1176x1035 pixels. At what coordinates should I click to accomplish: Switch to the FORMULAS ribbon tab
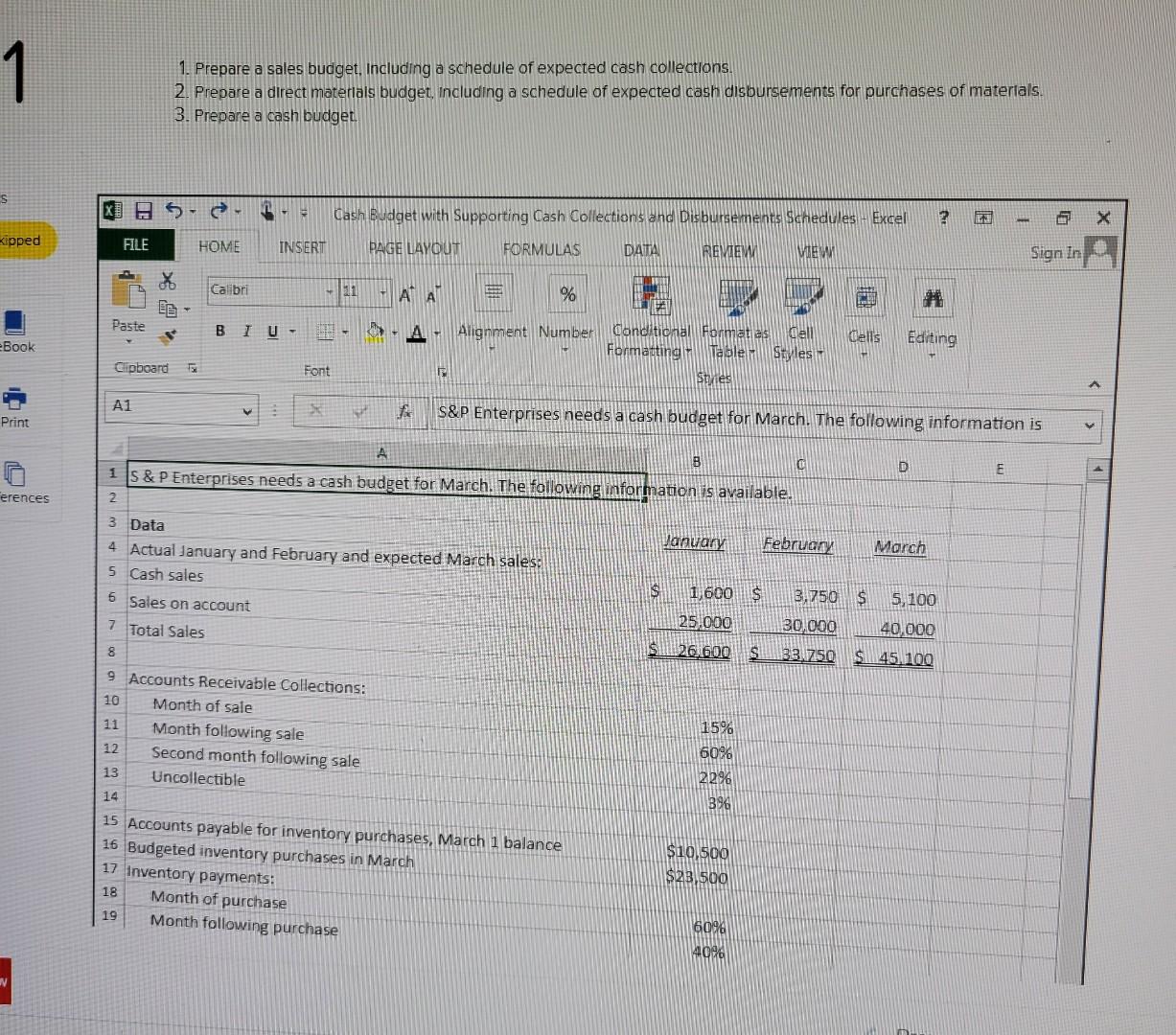click(x=542, y=249)
